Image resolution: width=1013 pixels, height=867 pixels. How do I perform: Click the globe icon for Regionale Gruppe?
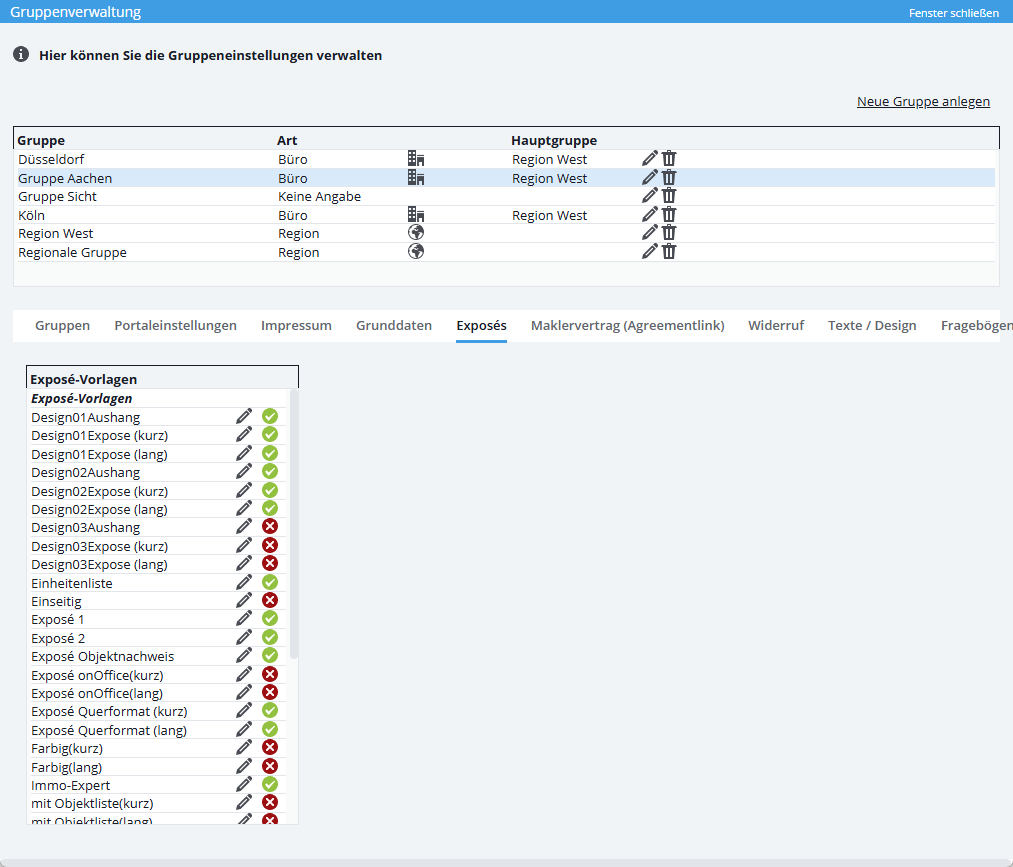tap(416, 251)
